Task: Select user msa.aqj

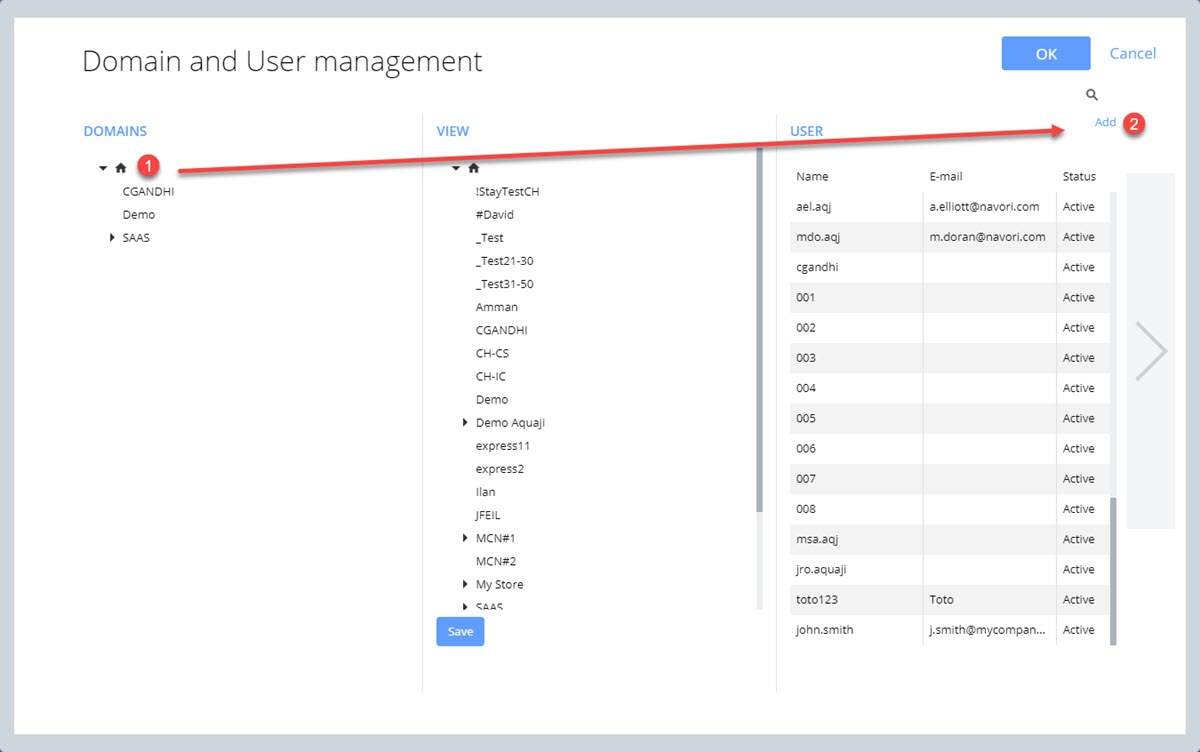Action: (x=948, y=539)
